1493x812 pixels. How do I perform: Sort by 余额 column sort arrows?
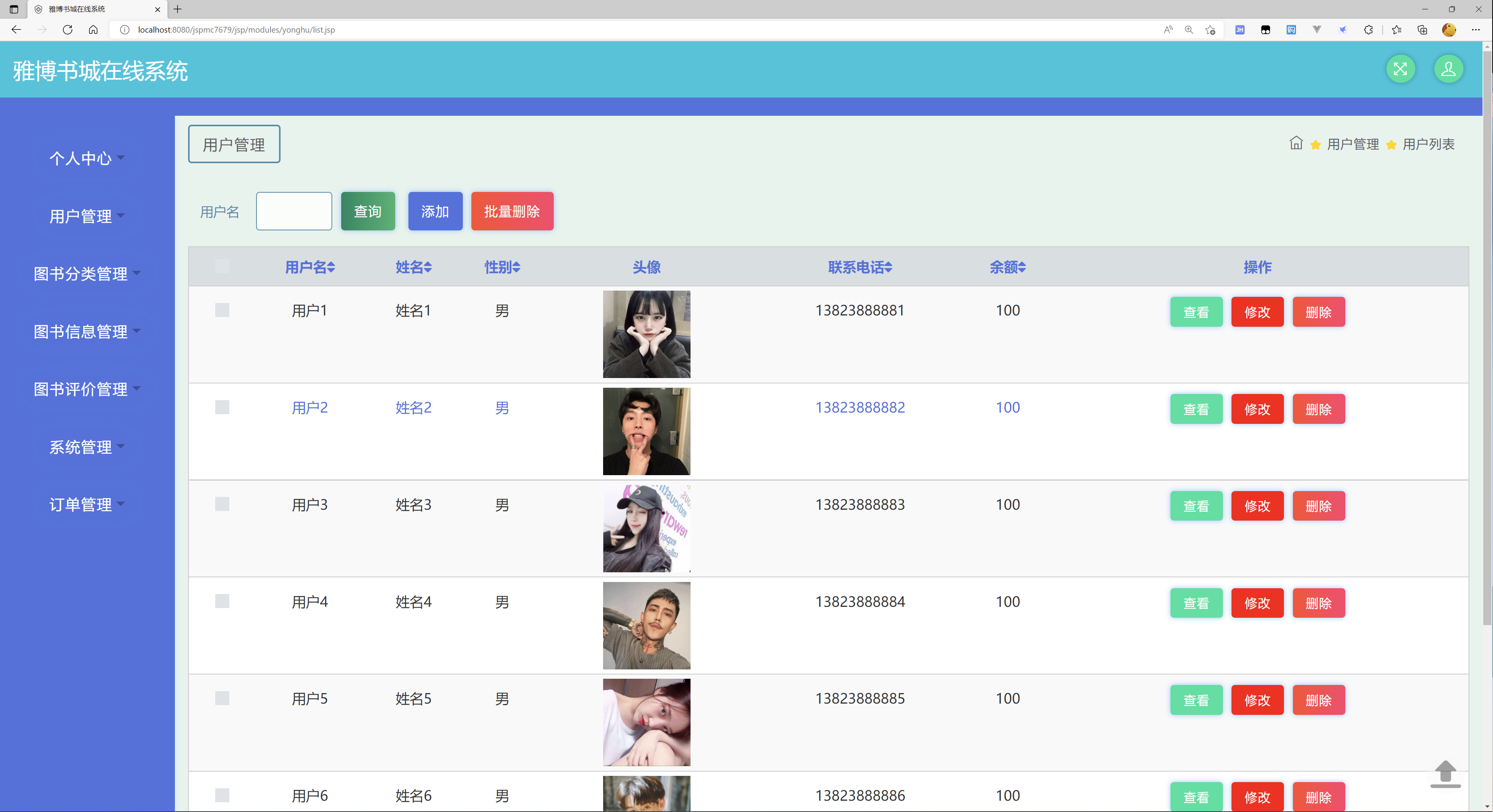click(x=1022, y=267)
